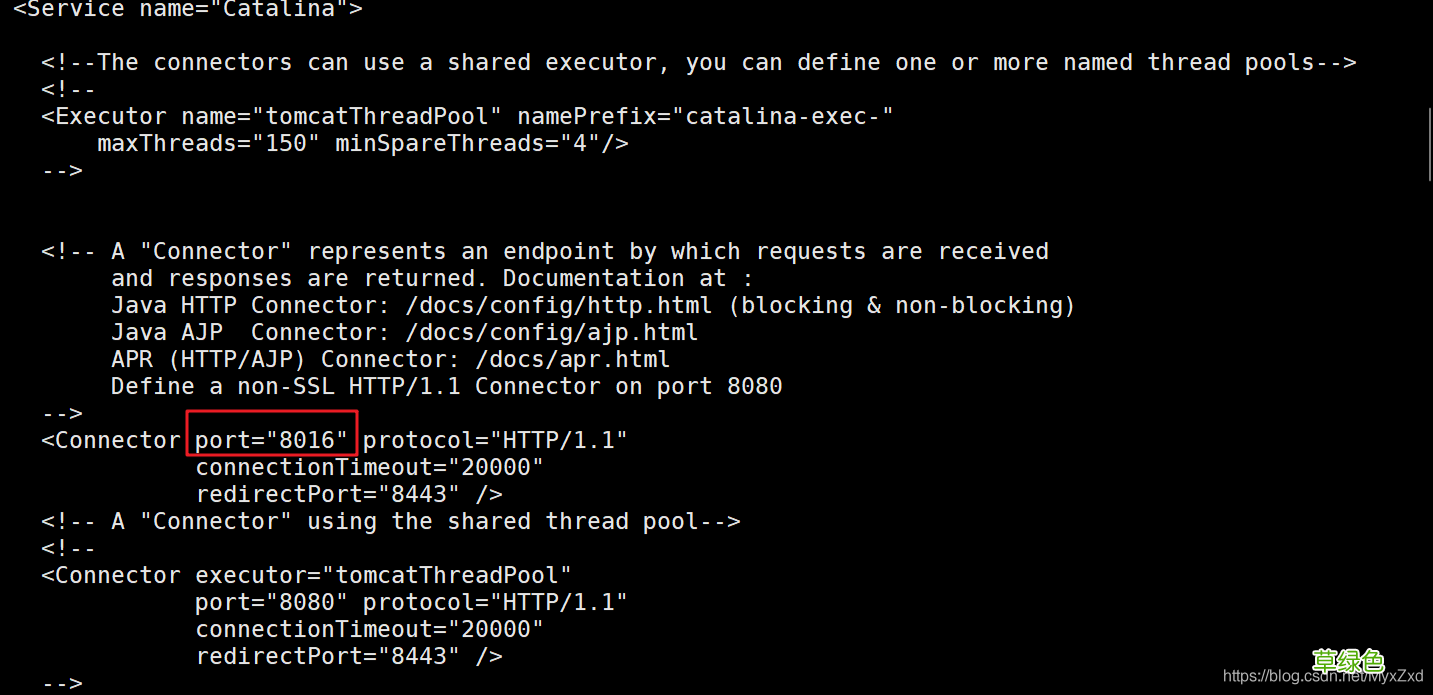Click the highlighted port="8016" value
The height and width of the screenshot is (695, 1433).
click(271, 440)
